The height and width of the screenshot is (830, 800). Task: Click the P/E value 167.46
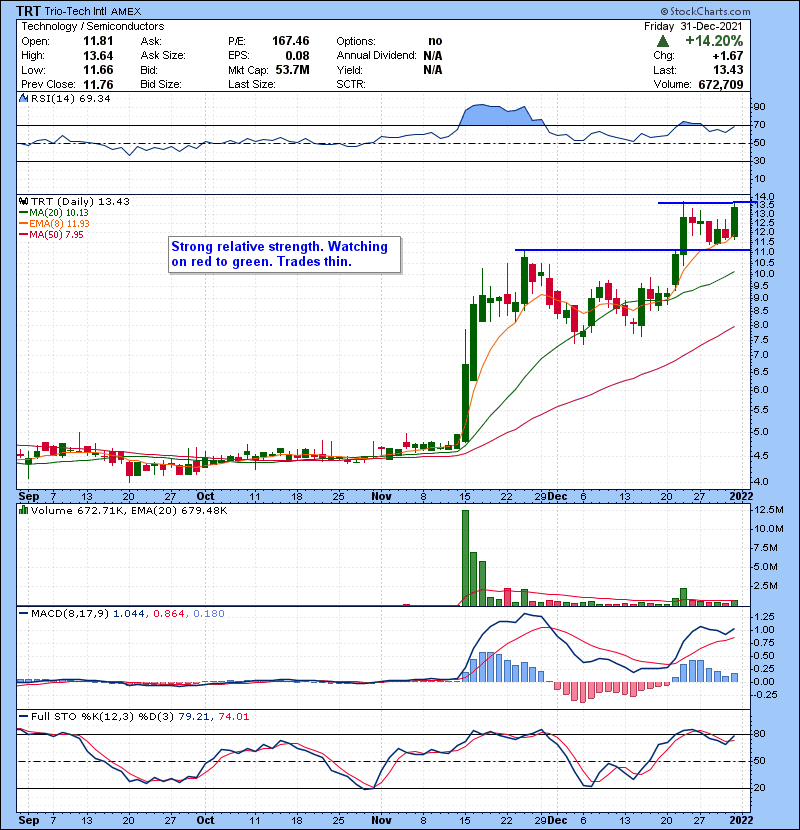[291, 41]
